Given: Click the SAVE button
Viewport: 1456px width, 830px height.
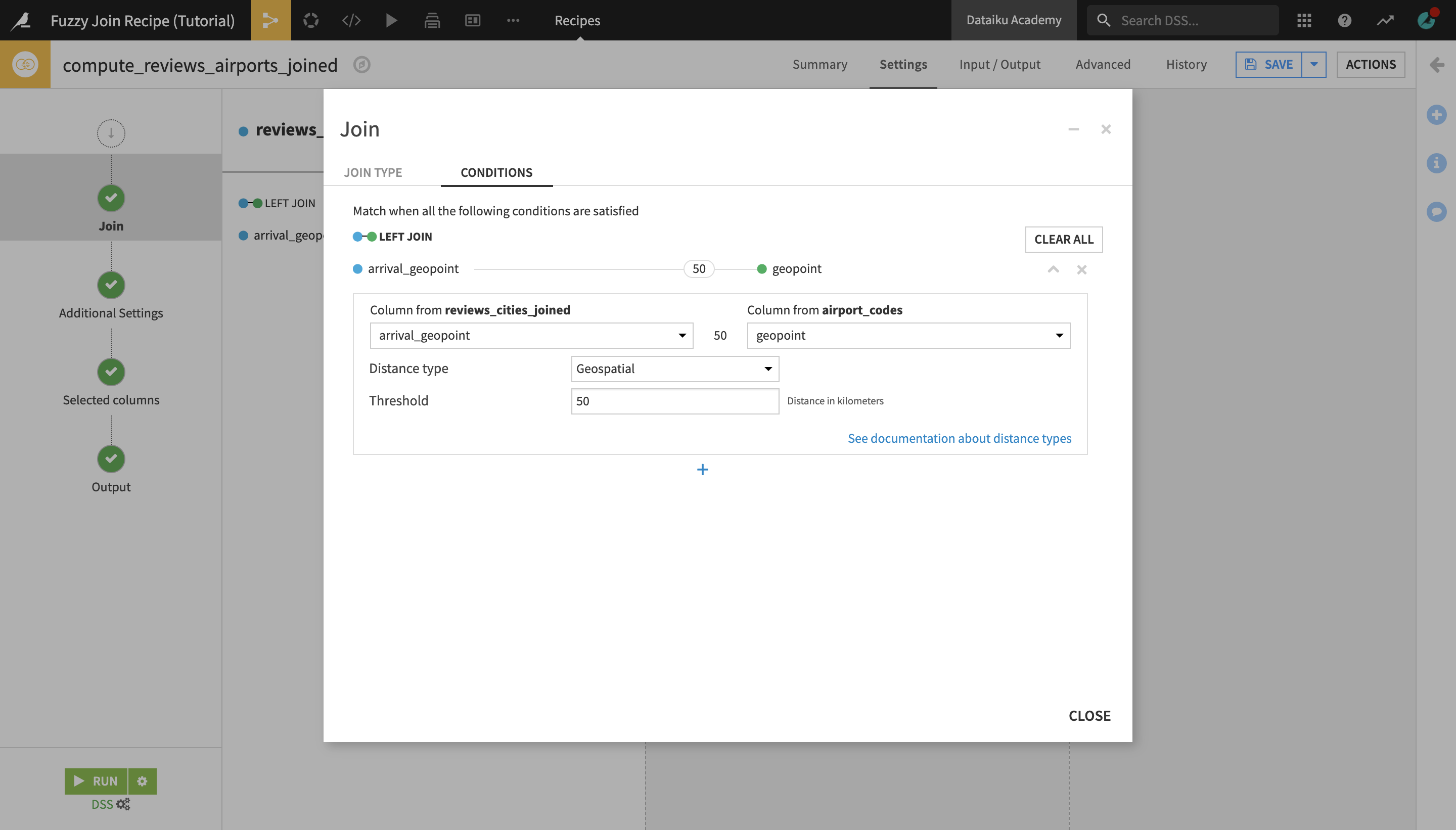Looking at the screenshot, I should (x=1269, y=64).
